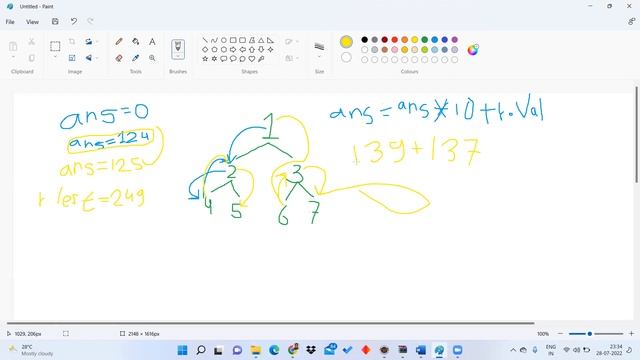This screenshot has height=360, width=640.
Task: Click the zoom slider handle
Action: 589,333
